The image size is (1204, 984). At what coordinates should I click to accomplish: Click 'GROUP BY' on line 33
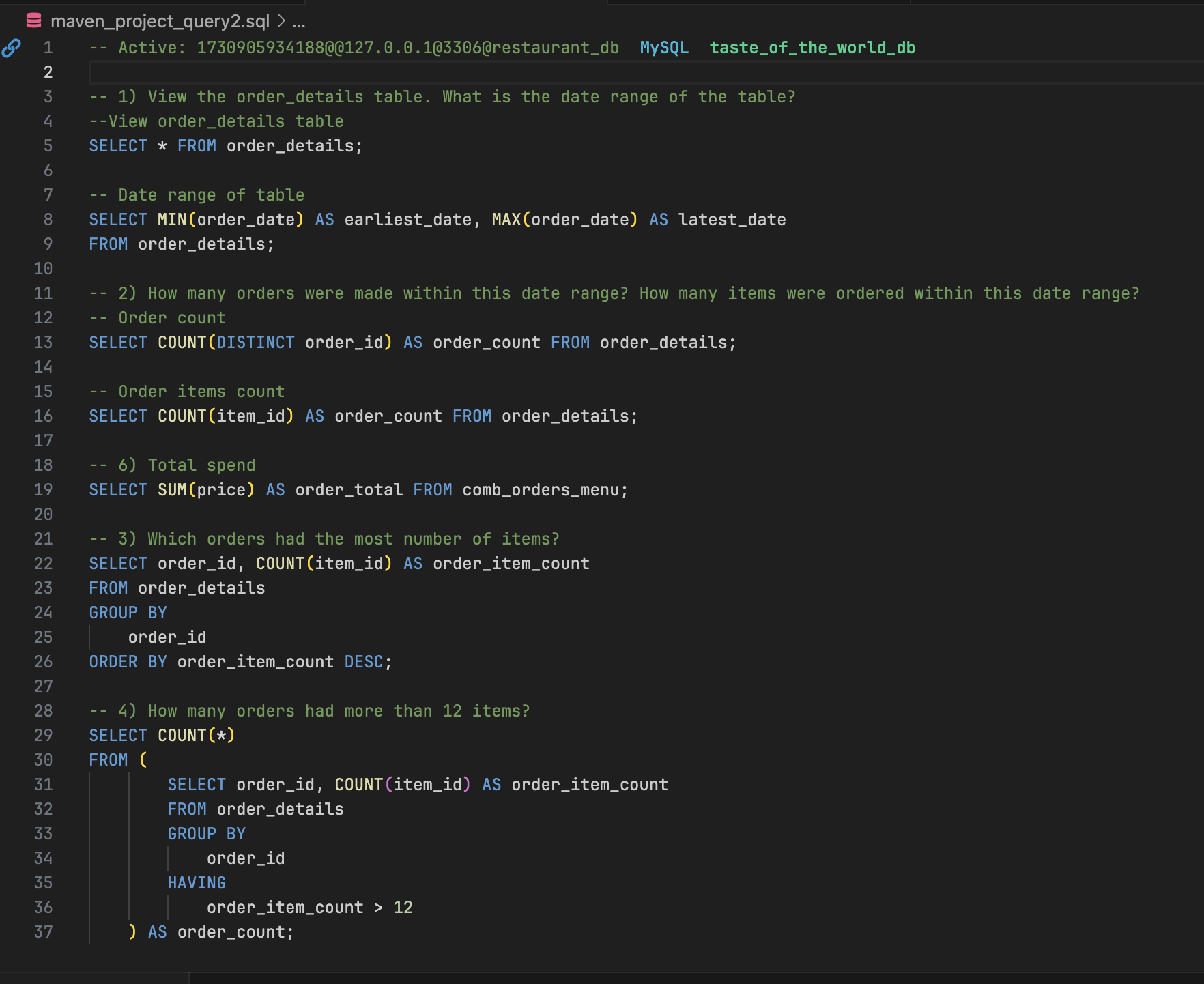pyautogui.click(x=207, y=834)
